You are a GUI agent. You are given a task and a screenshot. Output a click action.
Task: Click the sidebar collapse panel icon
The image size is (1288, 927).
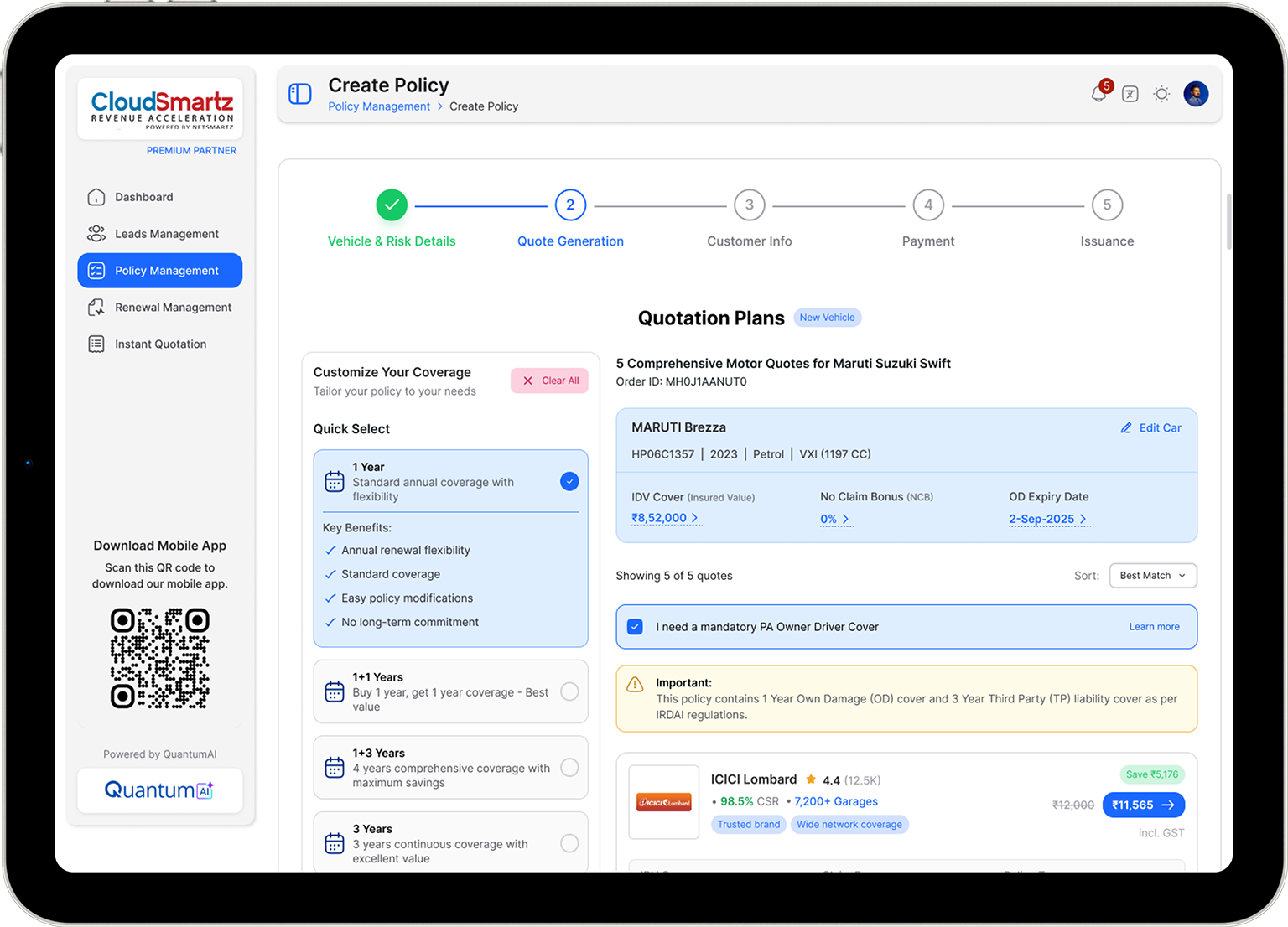299,94
